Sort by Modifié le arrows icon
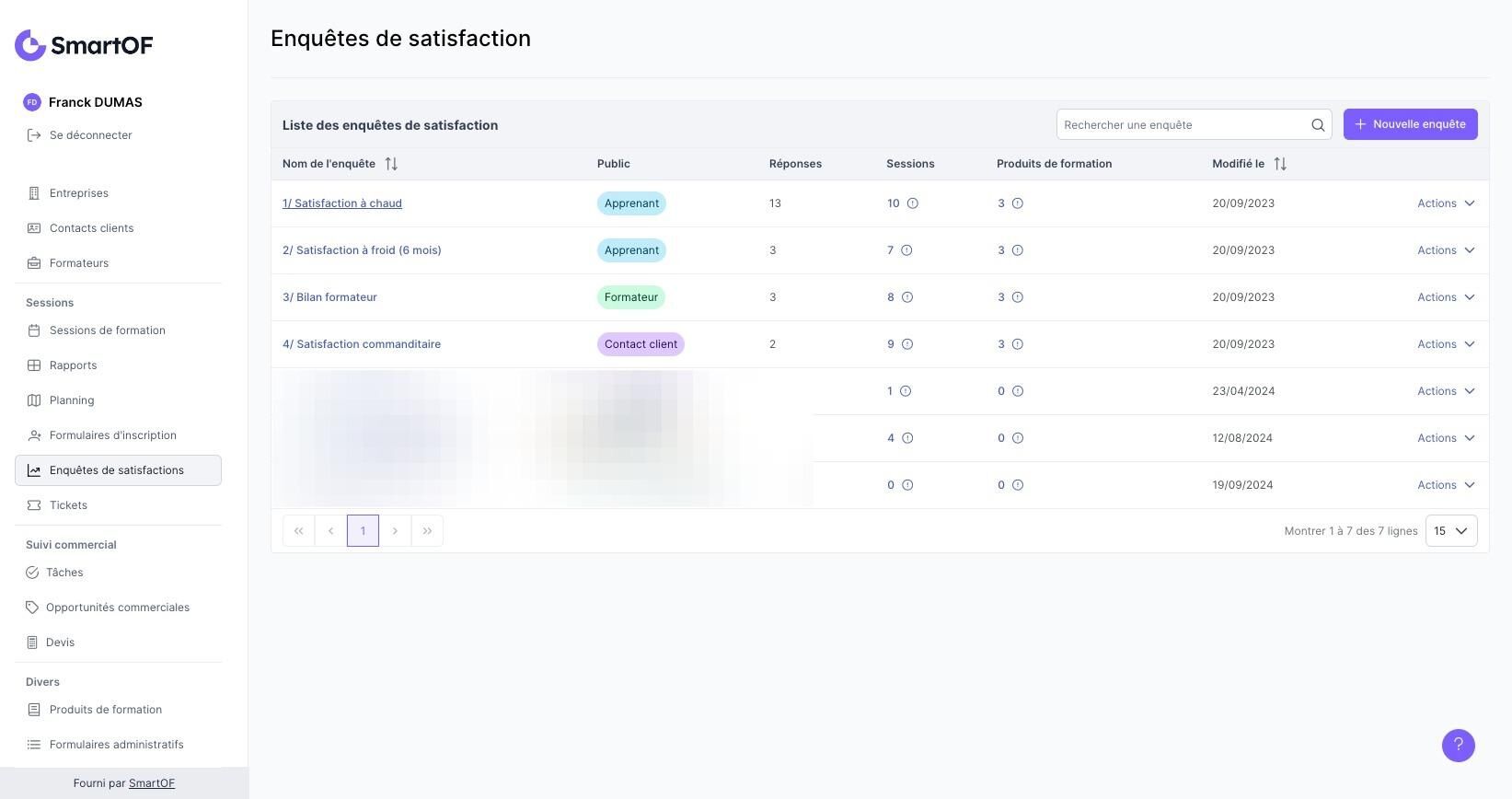 coord(1280,164)
